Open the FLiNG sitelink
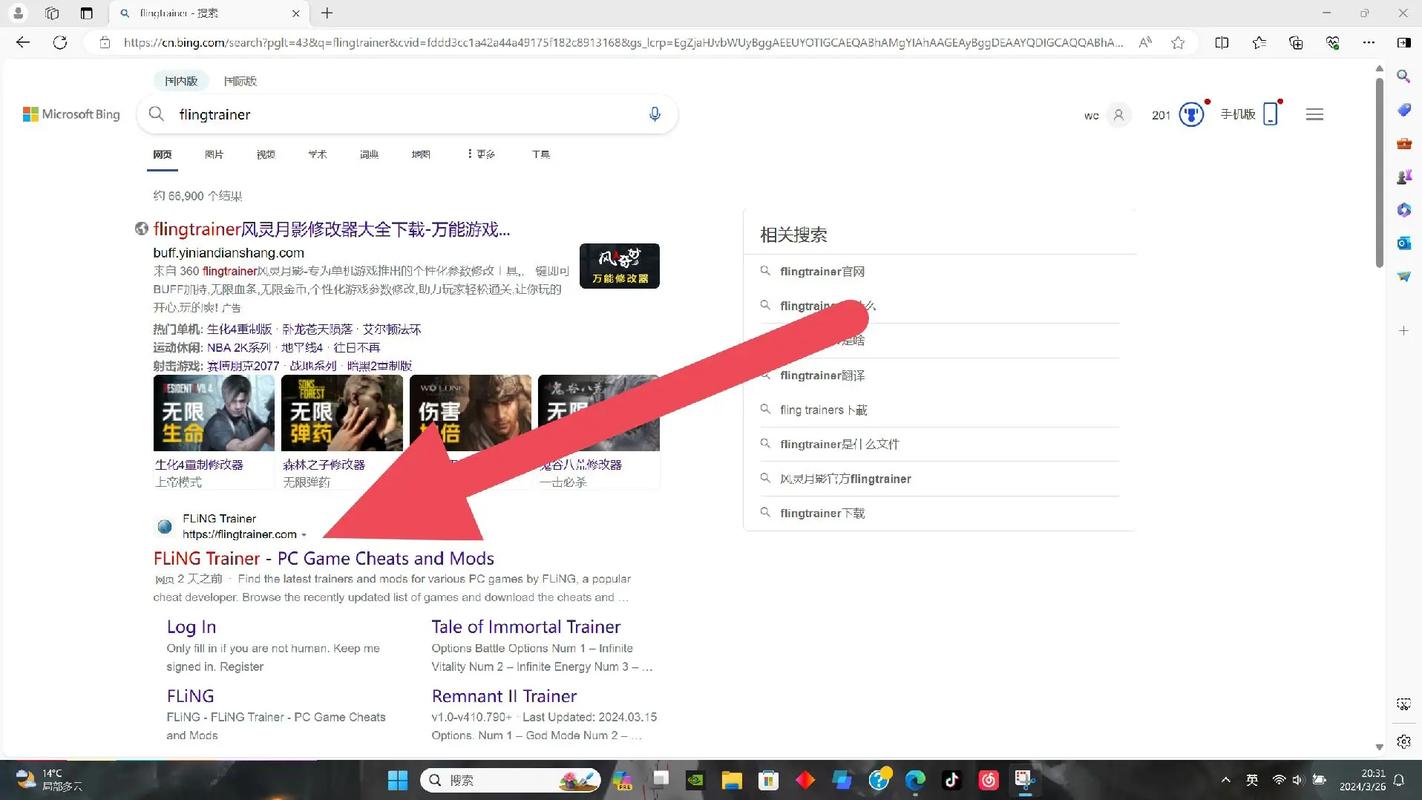Viewport: 1422px width, 800px height. point(190,696)
